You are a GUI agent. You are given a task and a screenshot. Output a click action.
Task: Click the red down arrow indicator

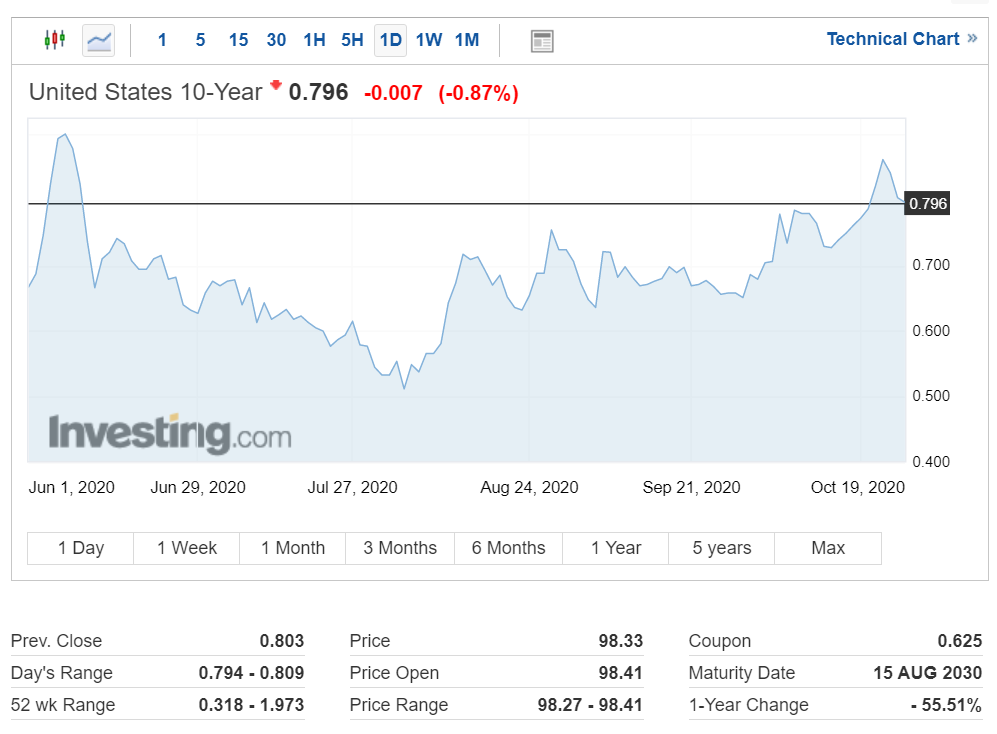(x=276, y=85)
